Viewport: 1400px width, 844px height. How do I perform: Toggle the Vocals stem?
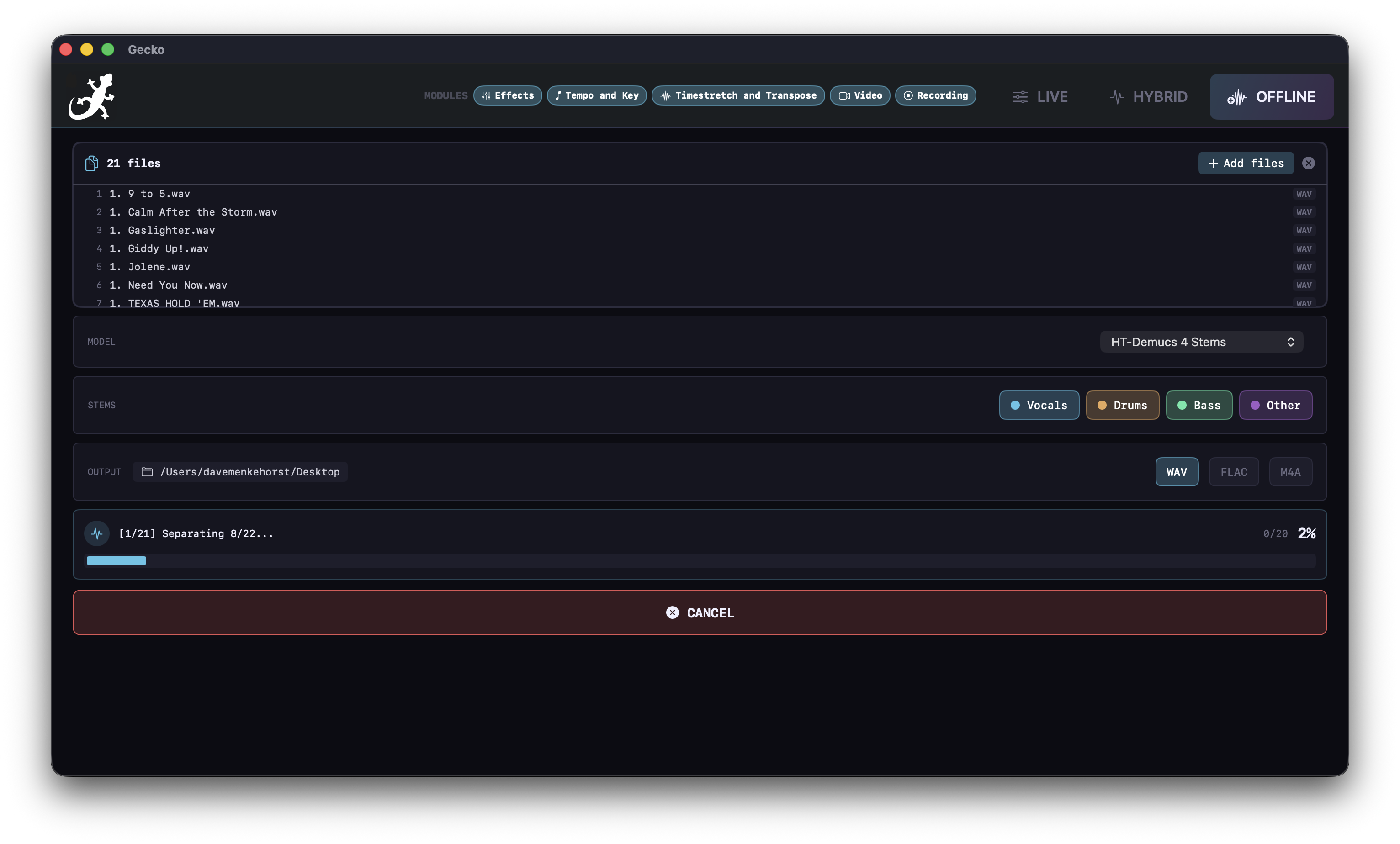(x=1039, y=405)
